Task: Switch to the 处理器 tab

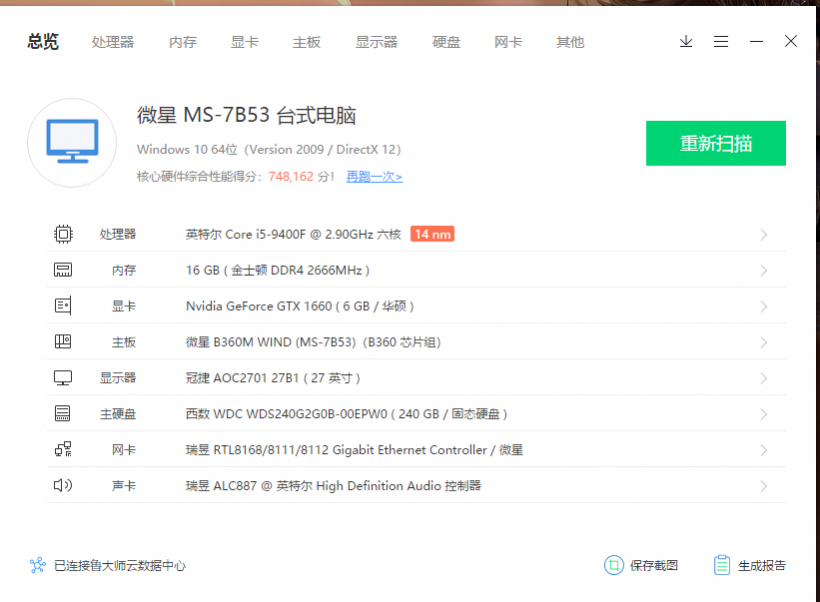Action: 113,42
